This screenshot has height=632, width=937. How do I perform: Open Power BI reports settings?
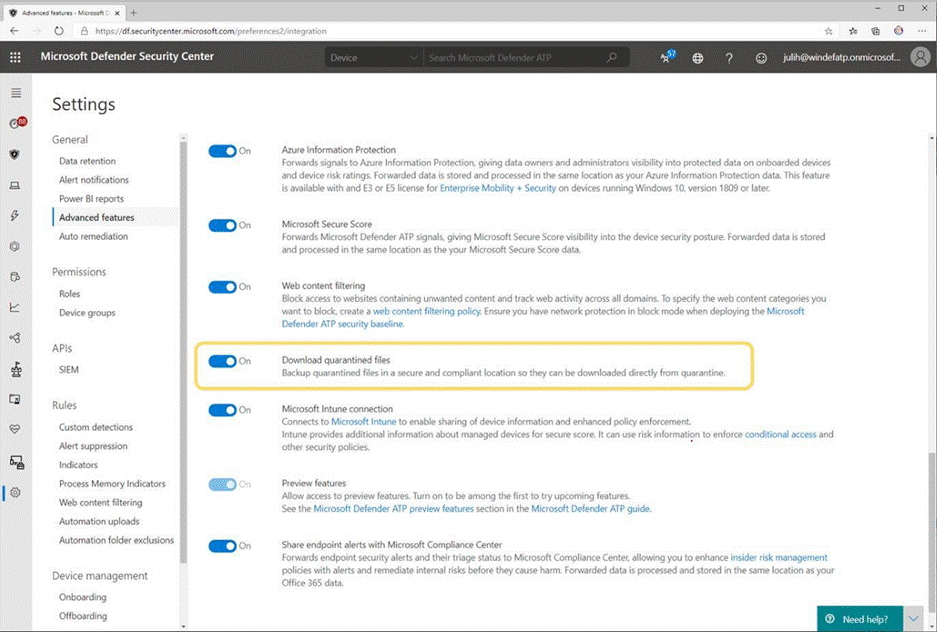(91, 198)
